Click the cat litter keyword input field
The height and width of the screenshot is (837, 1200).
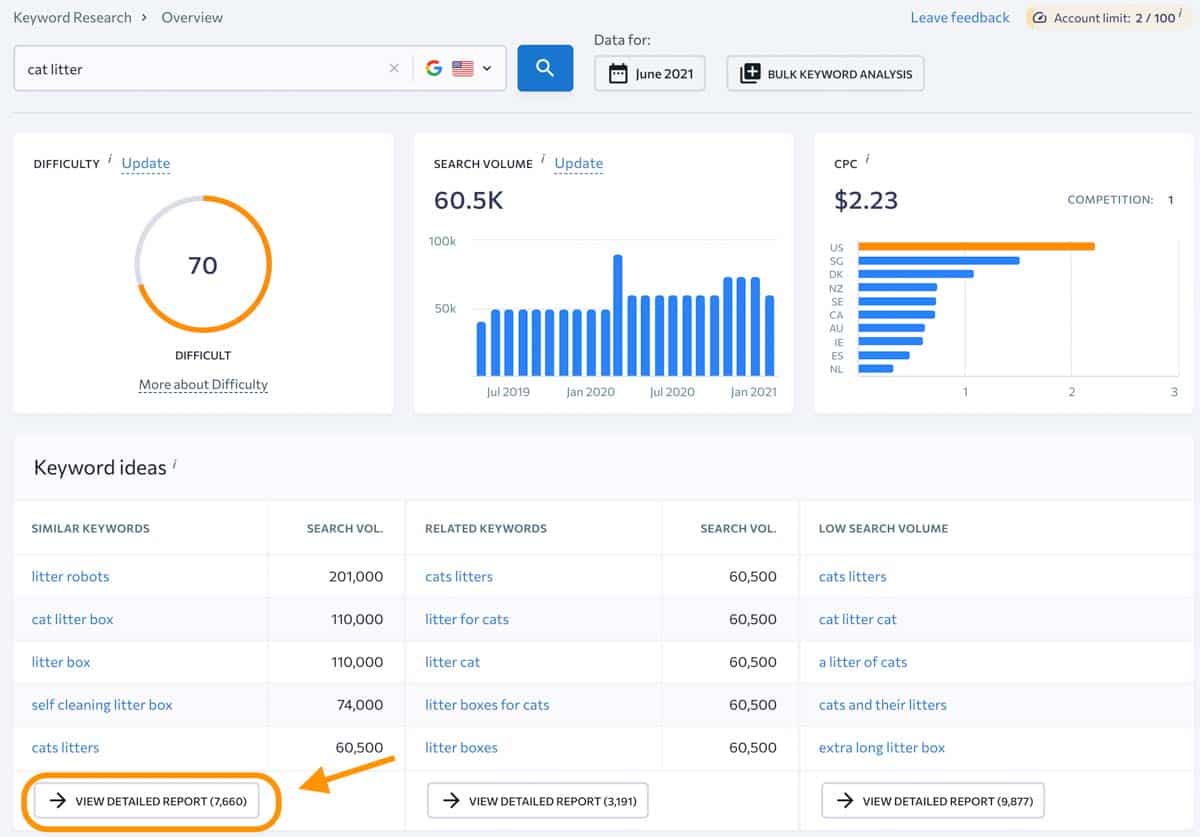point(200,69)
